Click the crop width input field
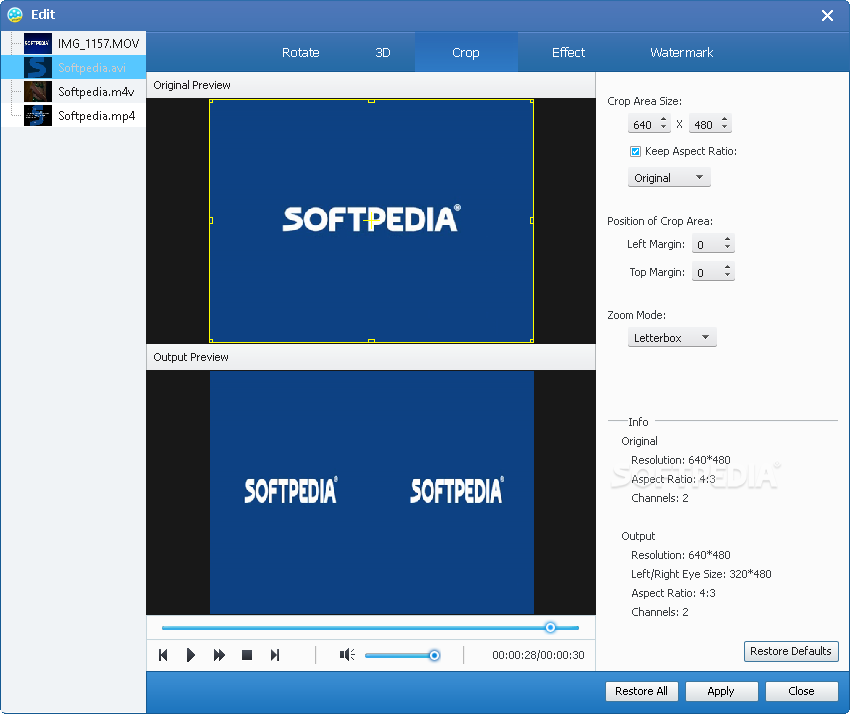850x714 pixels. 643,125
